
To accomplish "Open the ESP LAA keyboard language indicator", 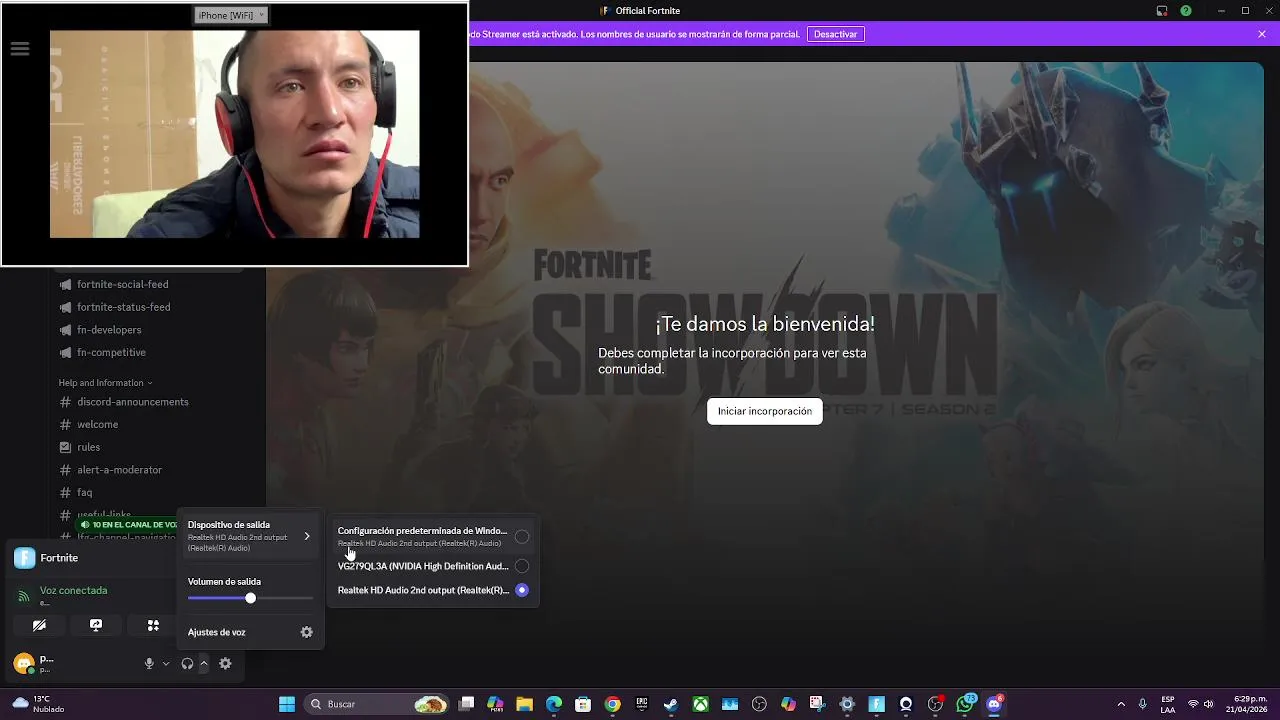I will pos(1168,704).
